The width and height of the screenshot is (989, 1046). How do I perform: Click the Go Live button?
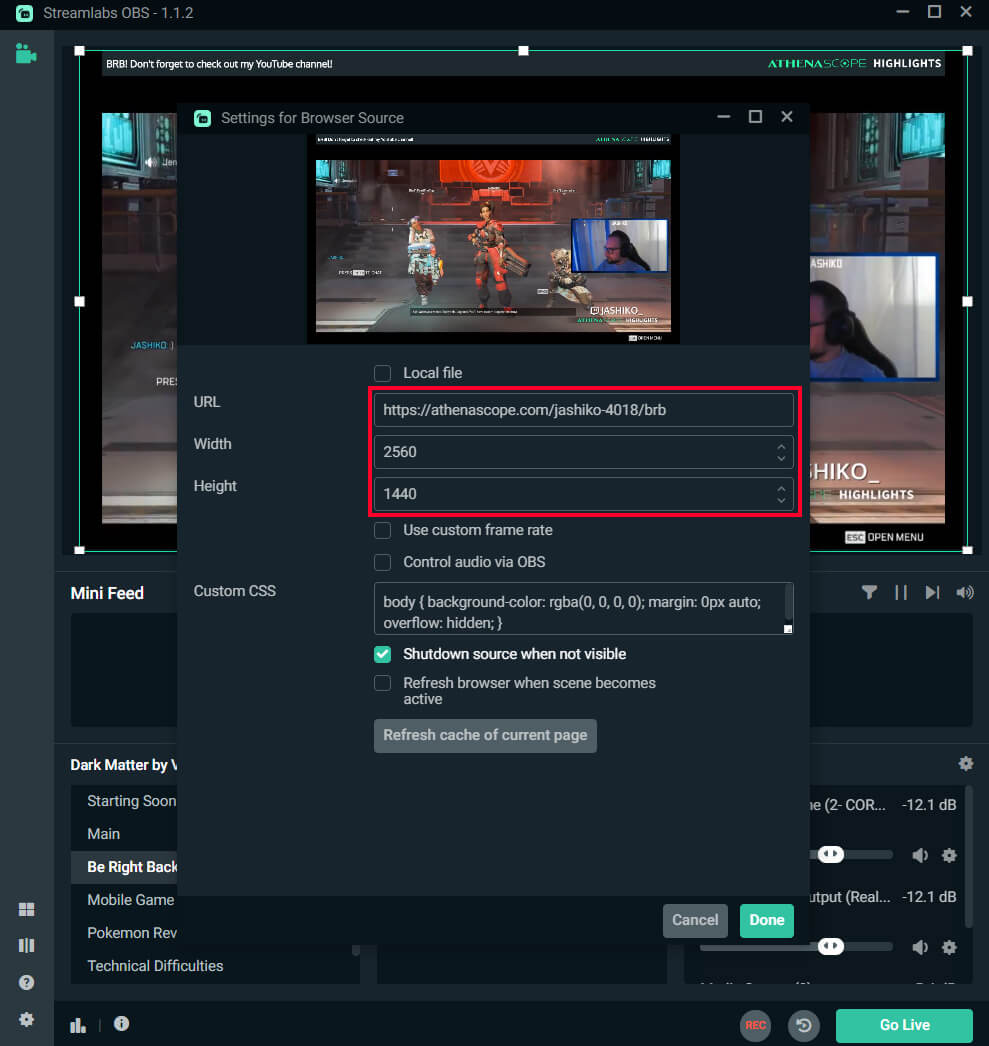click(904, 1025)
